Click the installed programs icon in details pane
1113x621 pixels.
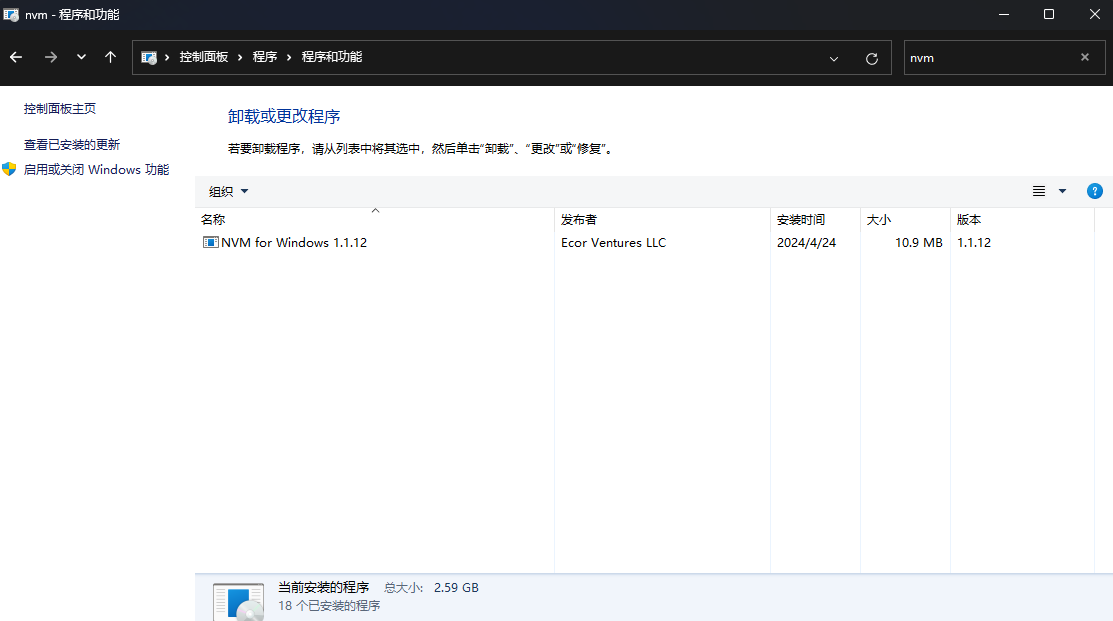tap(238, 602)
